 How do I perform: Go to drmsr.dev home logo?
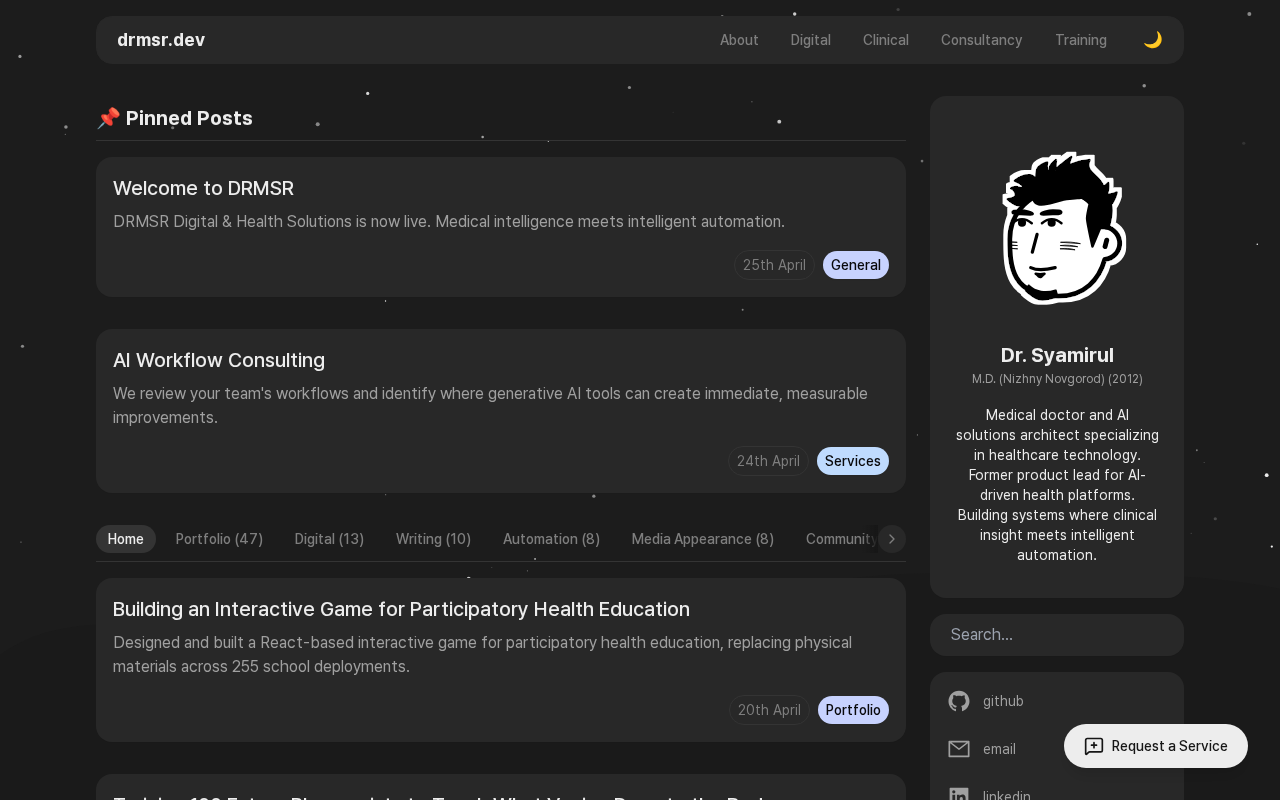[x=161, y=40]
